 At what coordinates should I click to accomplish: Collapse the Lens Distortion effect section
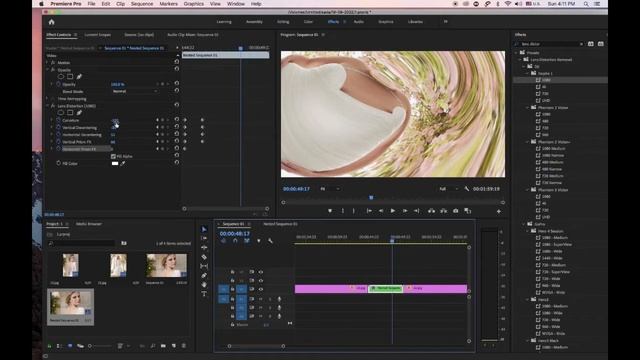tap(48, 106)
